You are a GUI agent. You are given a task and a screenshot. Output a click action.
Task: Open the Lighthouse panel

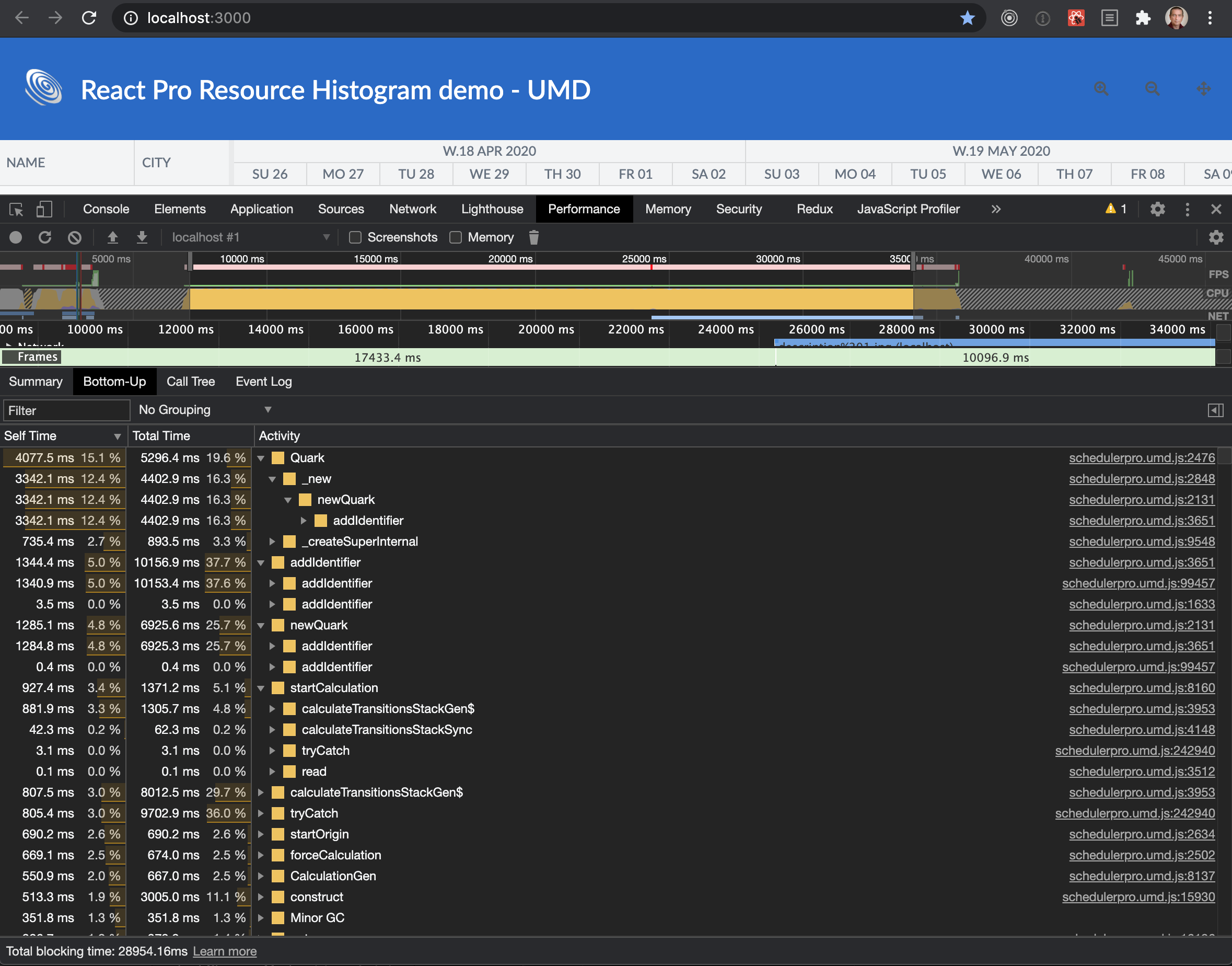(x=491, y=209)
